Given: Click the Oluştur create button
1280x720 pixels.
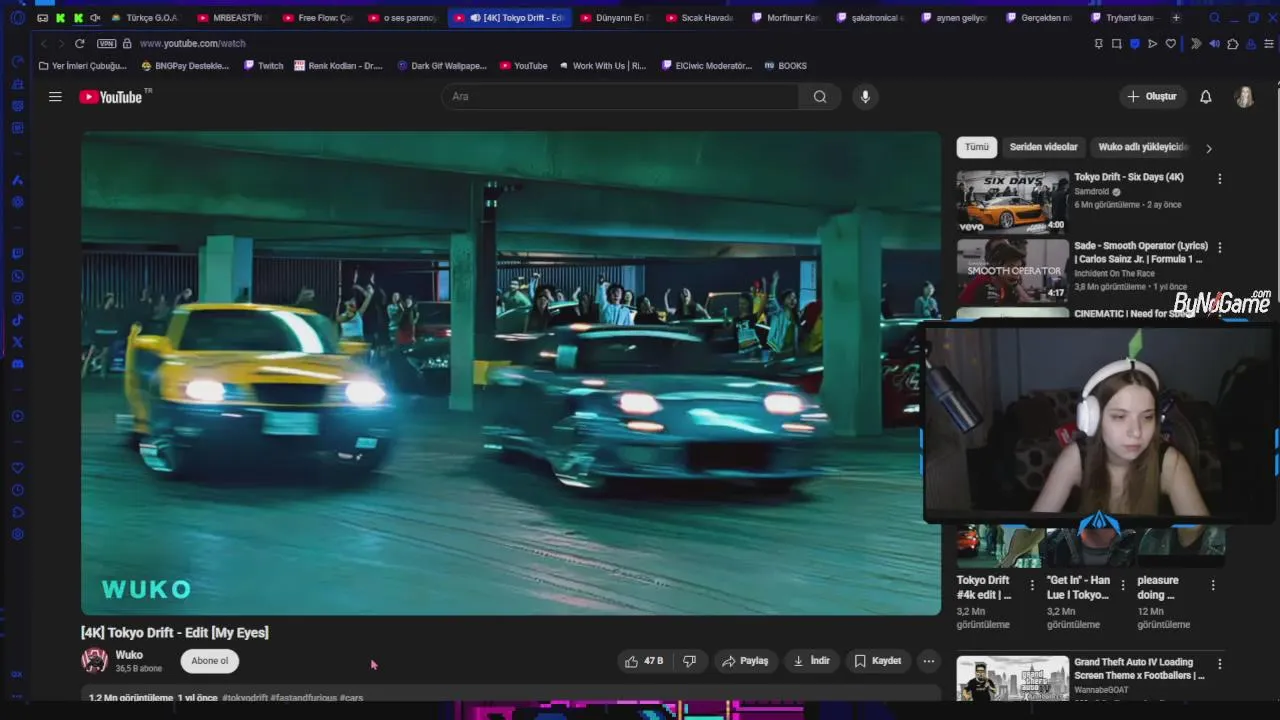Looking at the screenshot, I should click(1152, 97).
